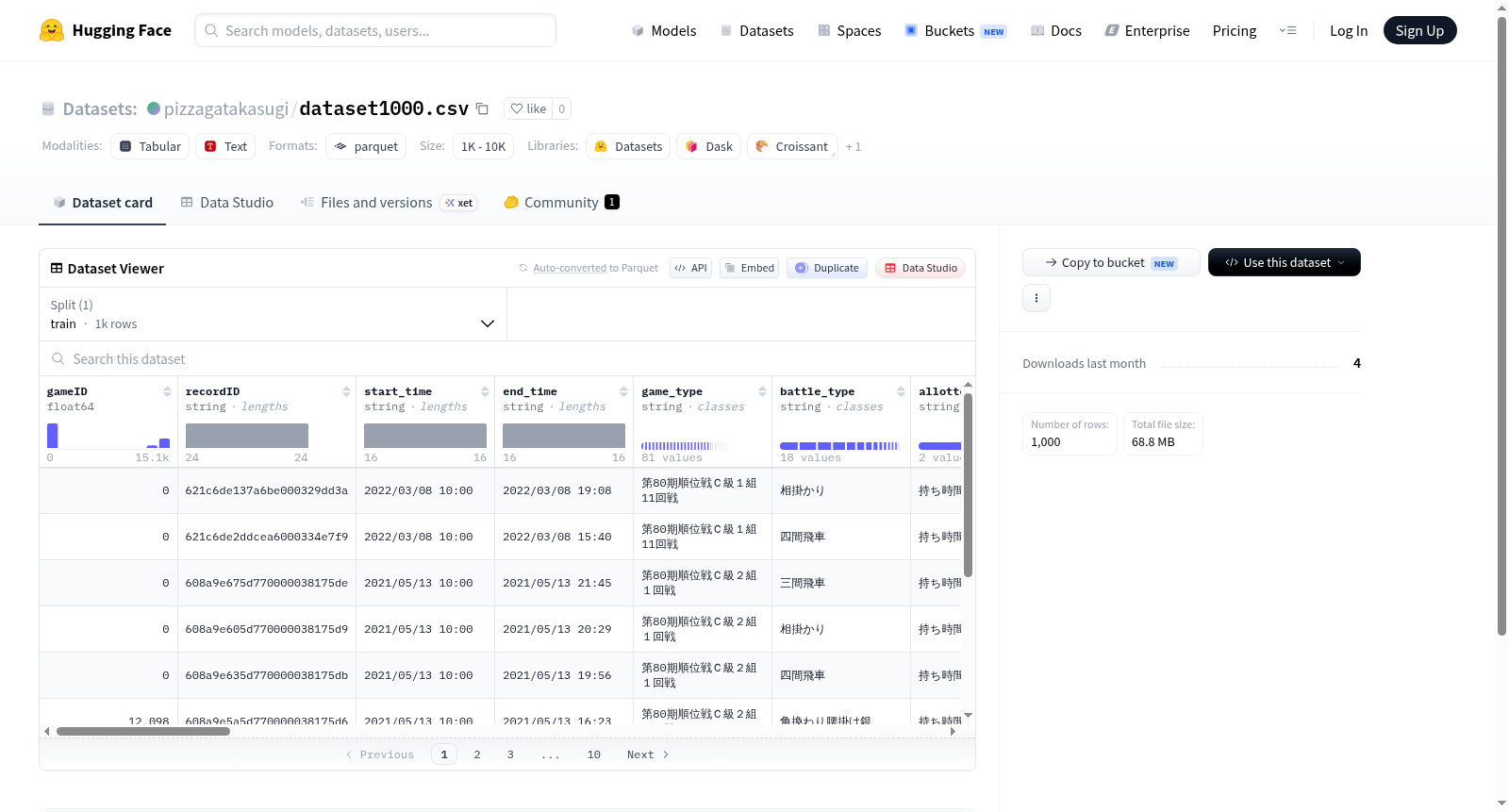This screenshot has width=1509, height=812.
Task: Select the parquet format tag
Action: [x=366, y=146]
